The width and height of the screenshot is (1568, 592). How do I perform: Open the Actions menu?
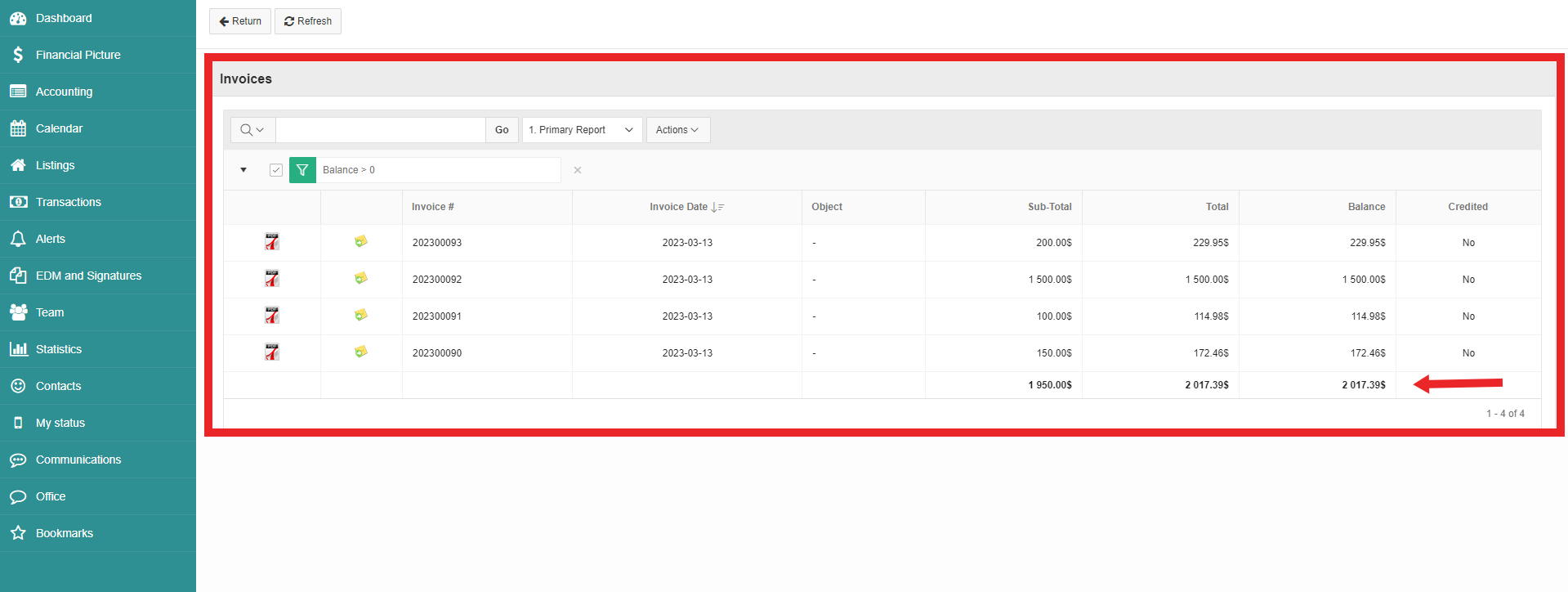click(x=677, y=130)
